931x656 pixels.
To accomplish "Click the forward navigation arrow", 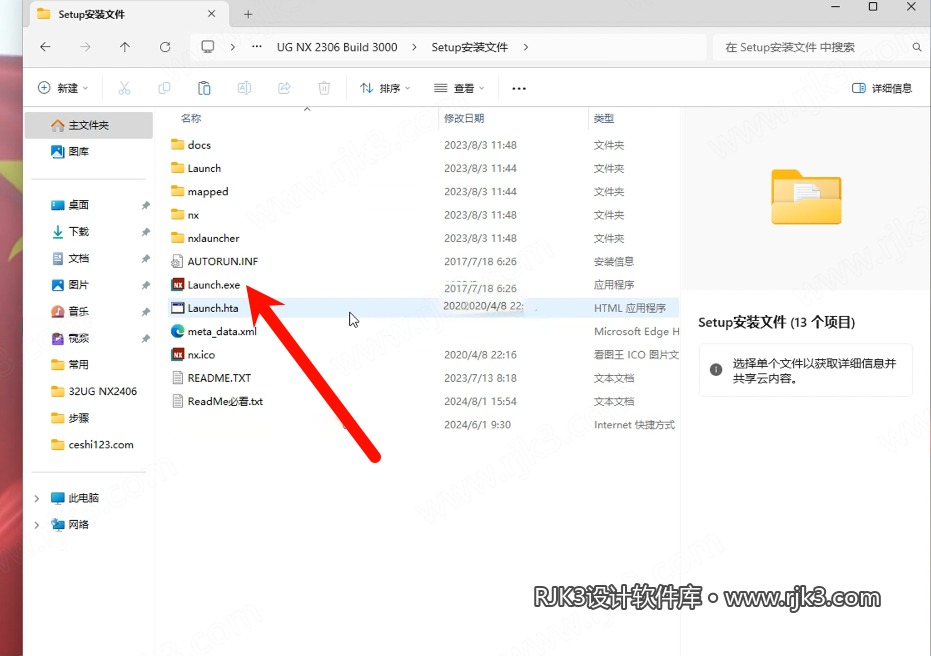I will (x=85, y=47).
